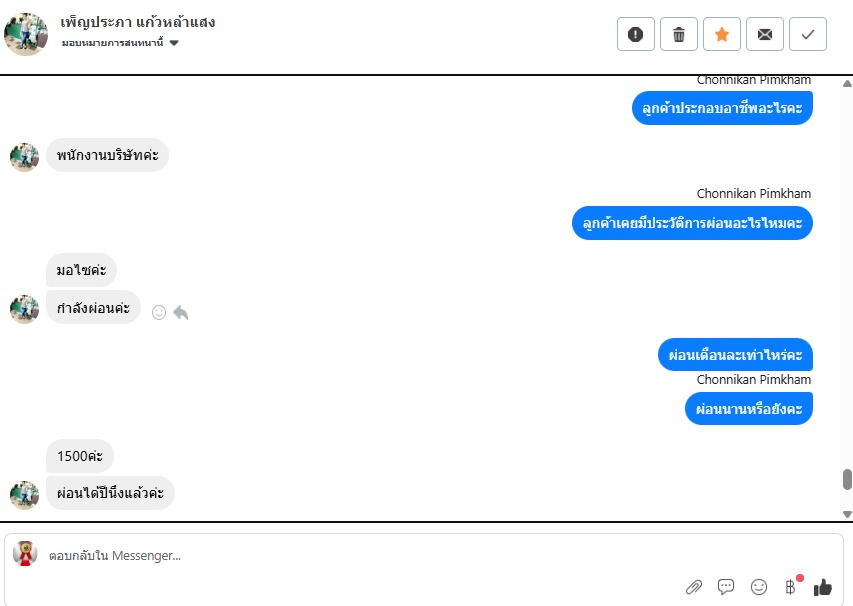Click scrollbar up arrow in chat
The height and width of the screenshot is (606, 853).
click(847, 84)
